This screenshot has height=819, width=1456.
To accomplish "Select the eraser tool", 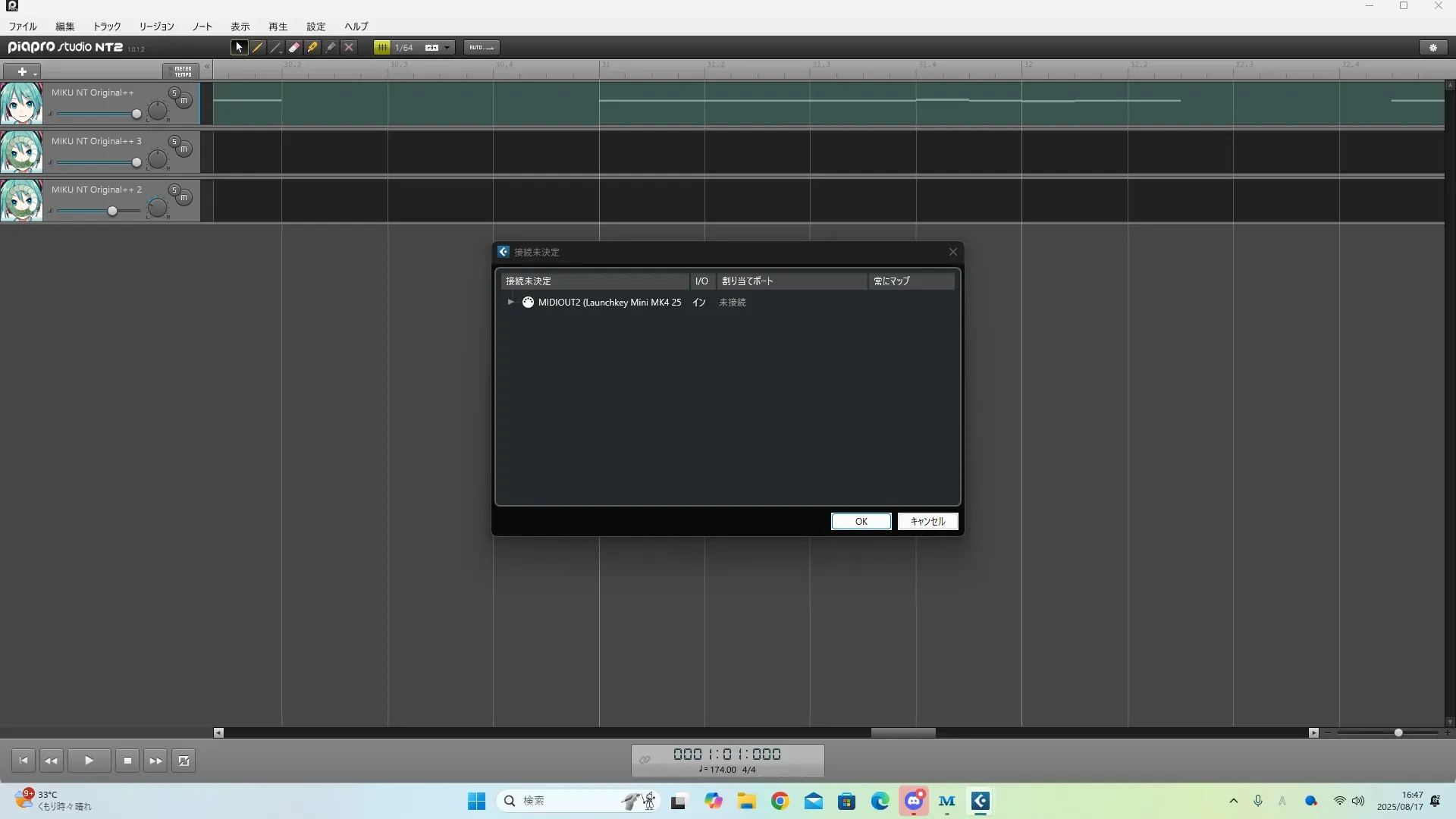I will click(294, 47).
